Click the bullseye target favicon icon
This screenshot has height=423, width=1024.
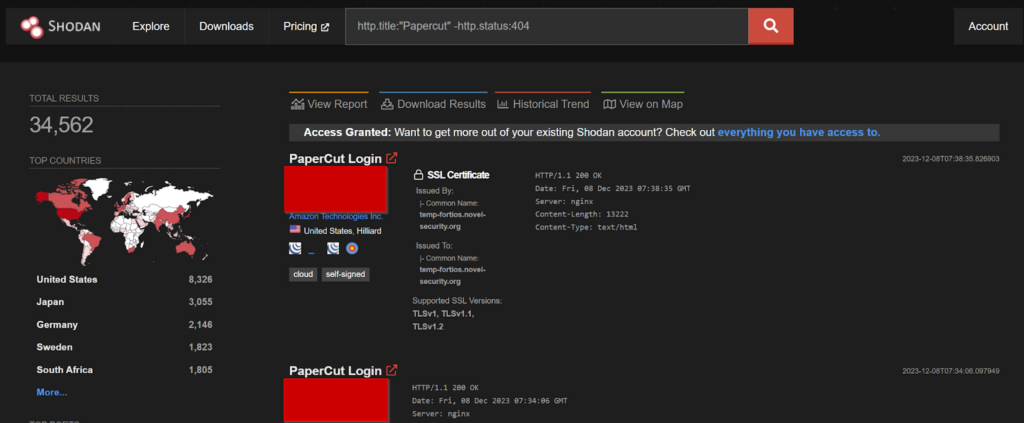coord(352,248)
